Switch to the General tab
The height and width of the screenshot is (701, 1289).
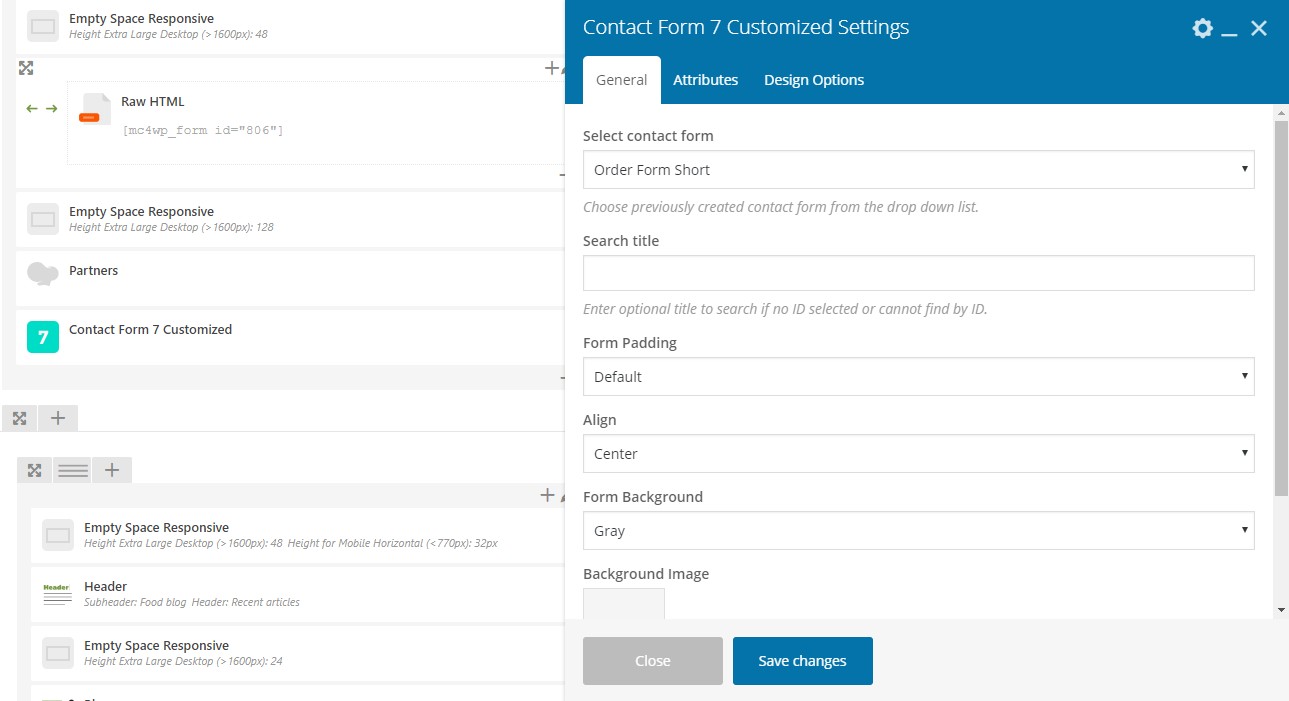tap(621, 80)
